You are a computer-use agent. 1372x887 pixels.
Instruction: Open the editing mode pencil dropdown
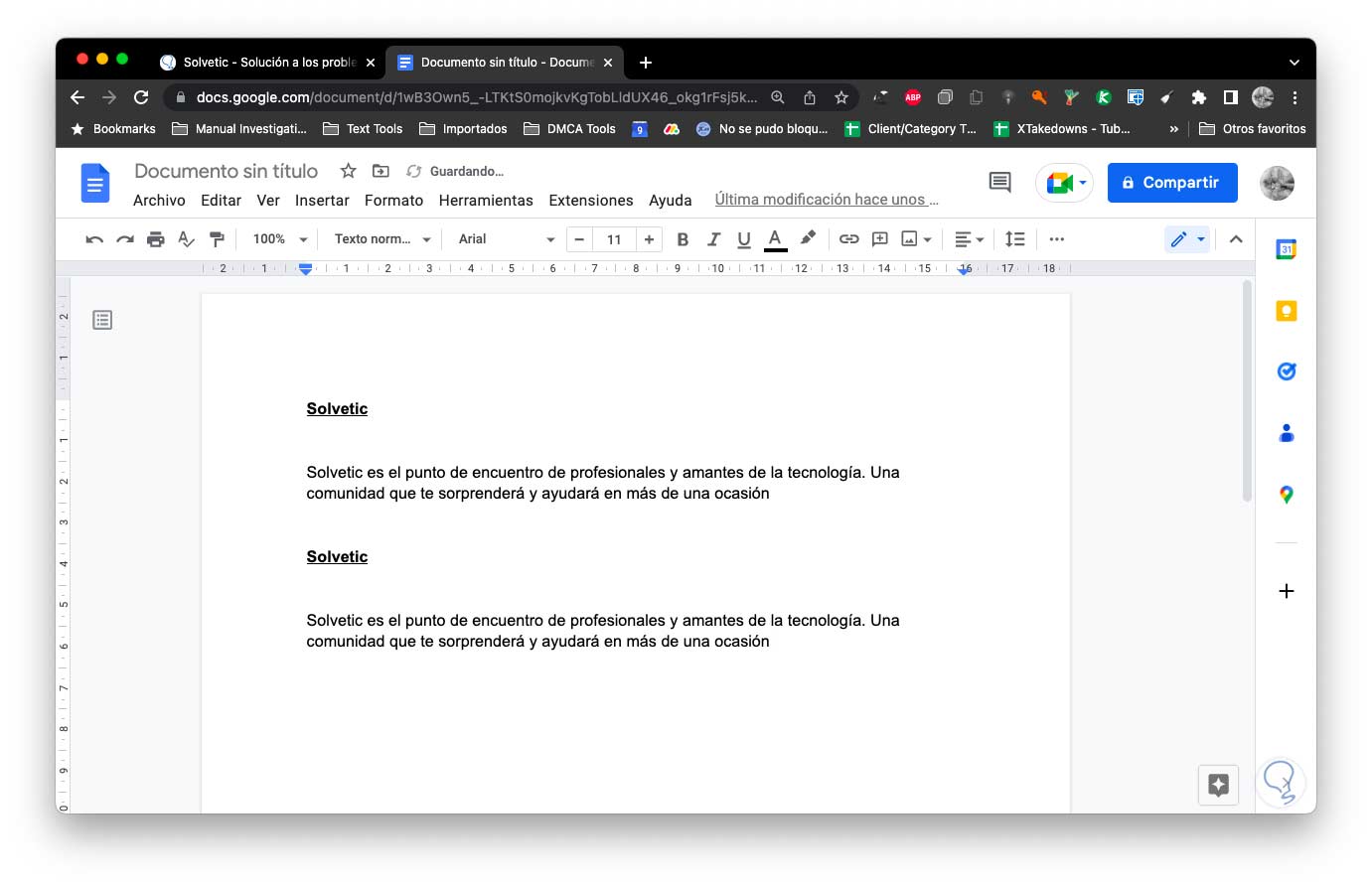tap(1187, 239)
